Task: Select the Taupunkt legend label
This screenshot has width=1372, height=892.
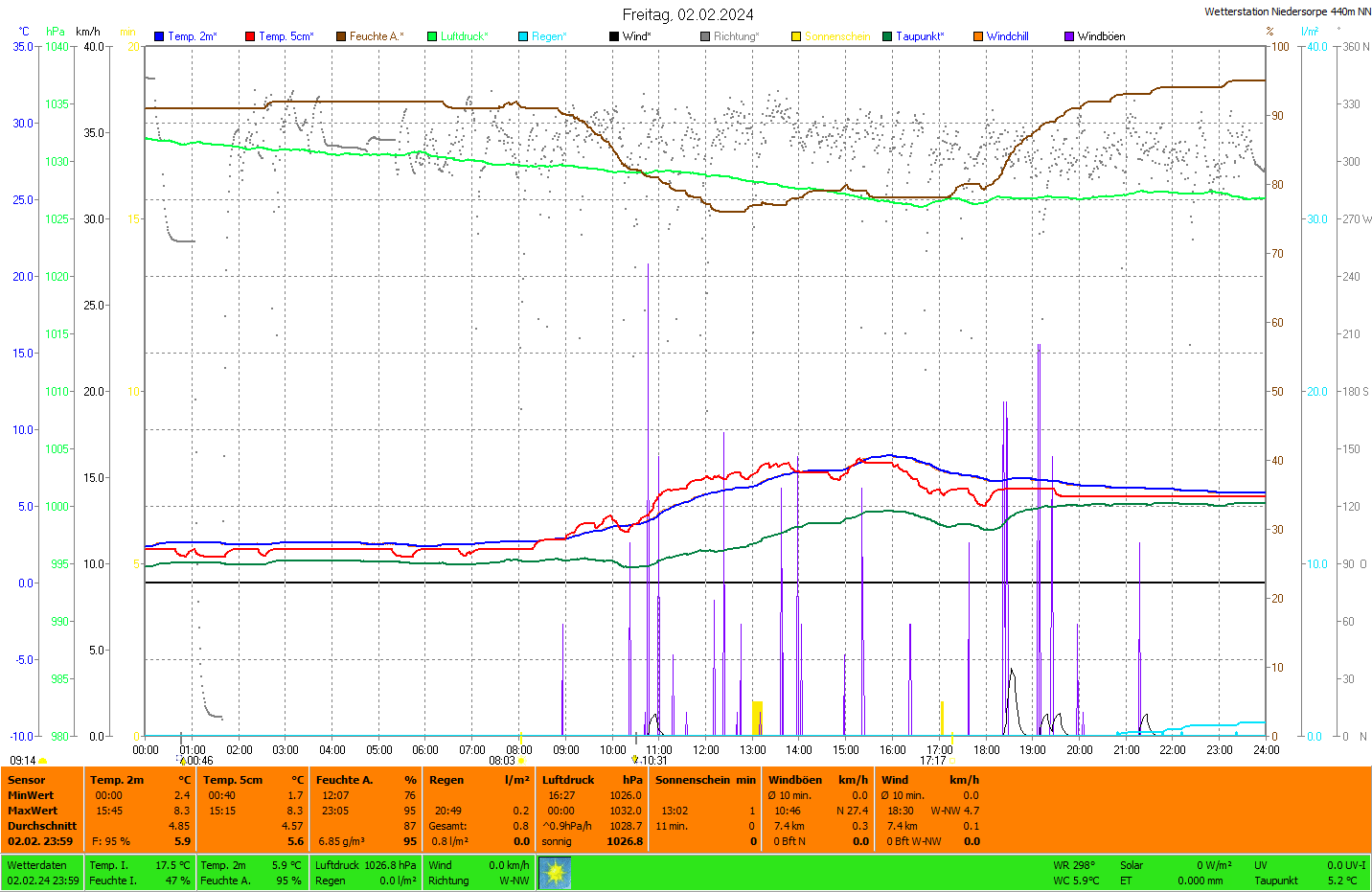Action: coord(919,36)
